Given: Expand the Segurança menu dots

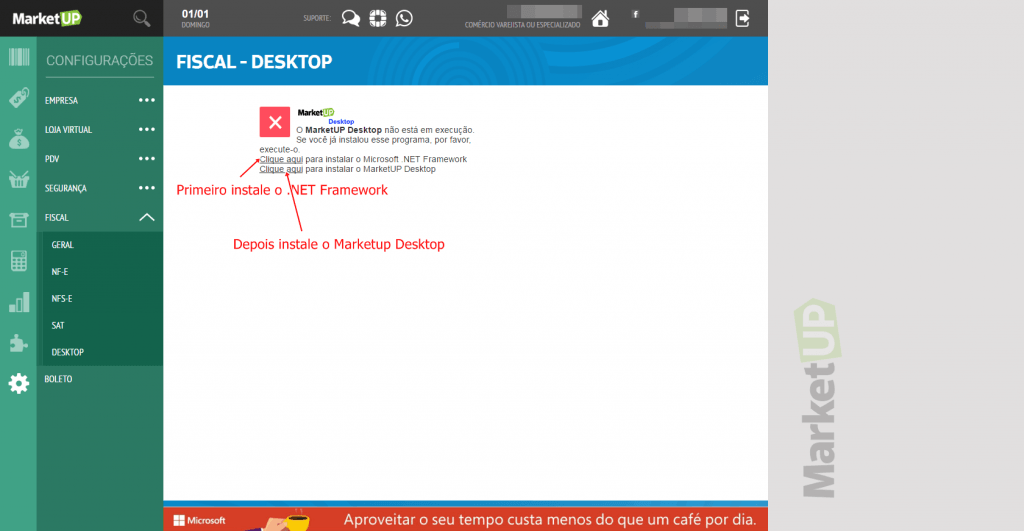Looking at the screenshot, I should click(x=147, y=188).
